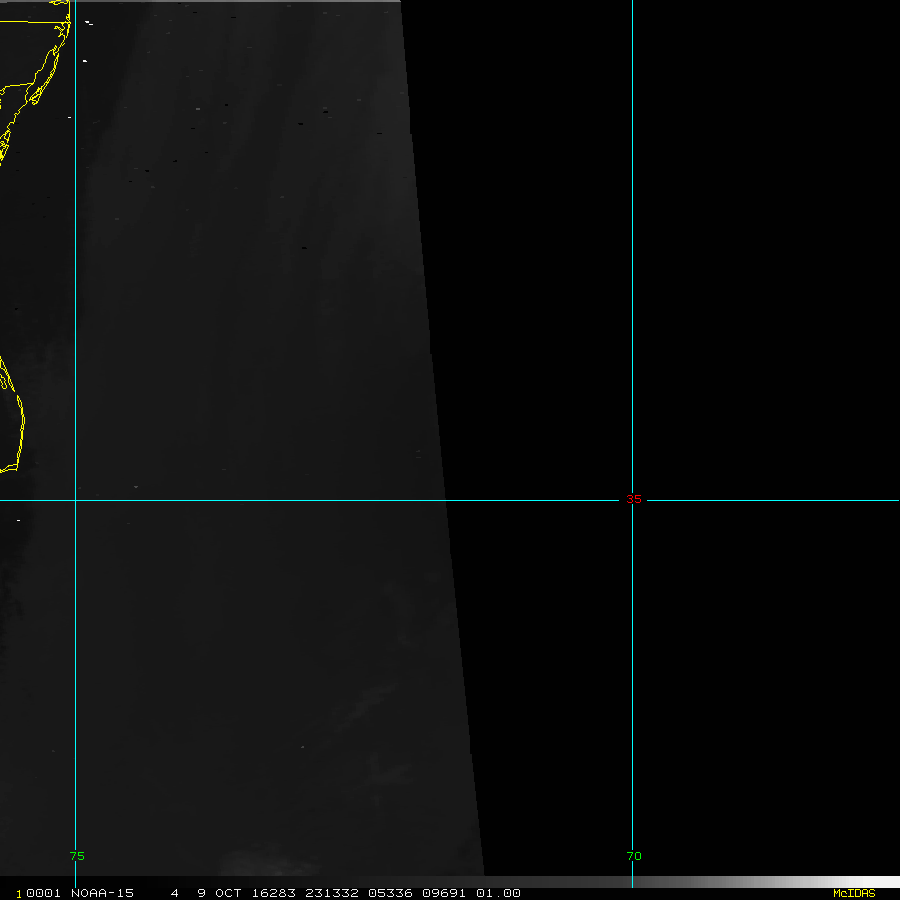
Task: Click the green 70 longitude label
Action: click(634, 856)
